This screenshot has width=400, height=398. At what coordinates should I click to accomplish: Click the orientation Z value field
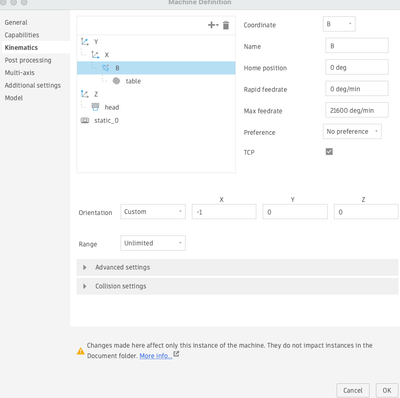[366, 212]
